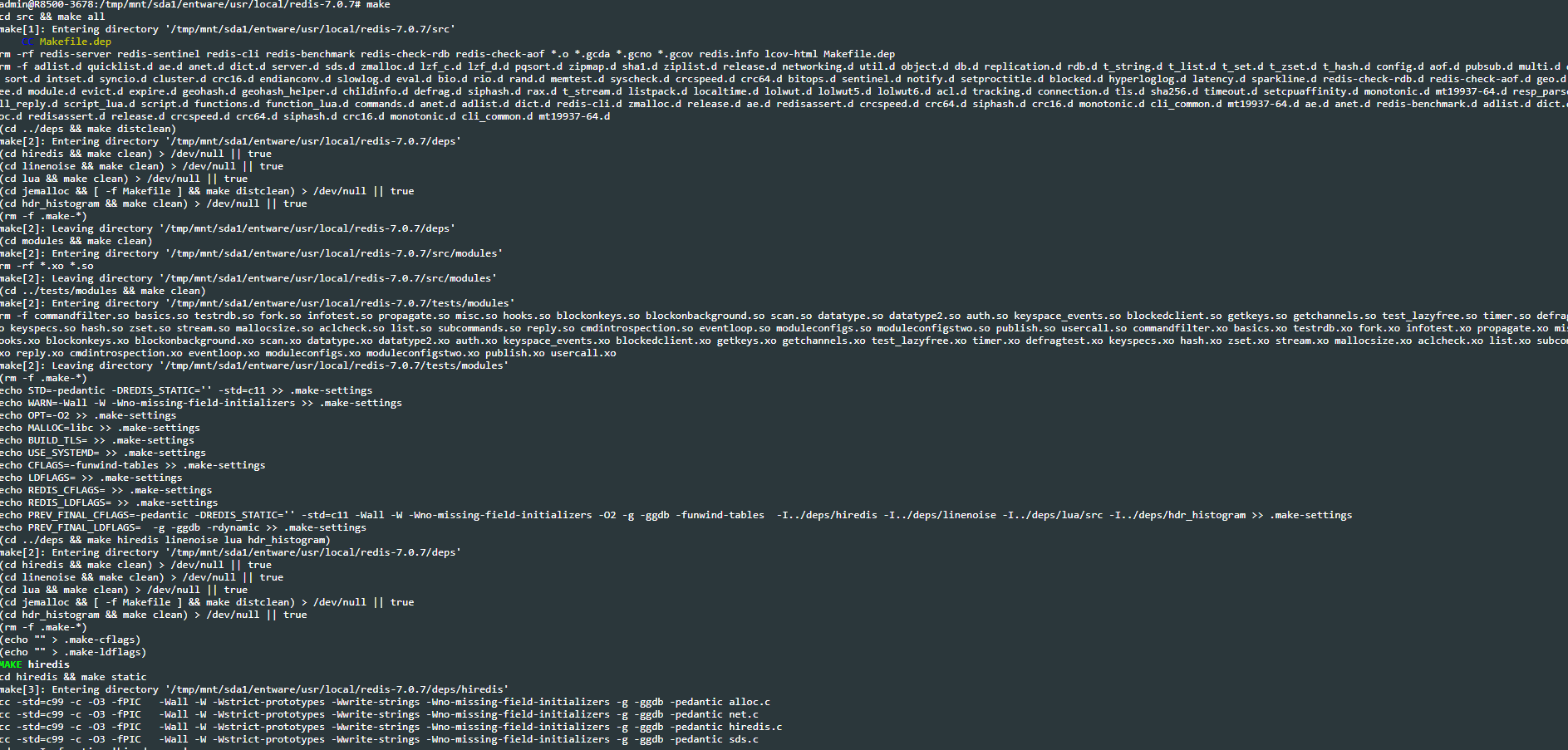Click the '(cd ../deps && make distclean)' line

(x=88, y=129)
